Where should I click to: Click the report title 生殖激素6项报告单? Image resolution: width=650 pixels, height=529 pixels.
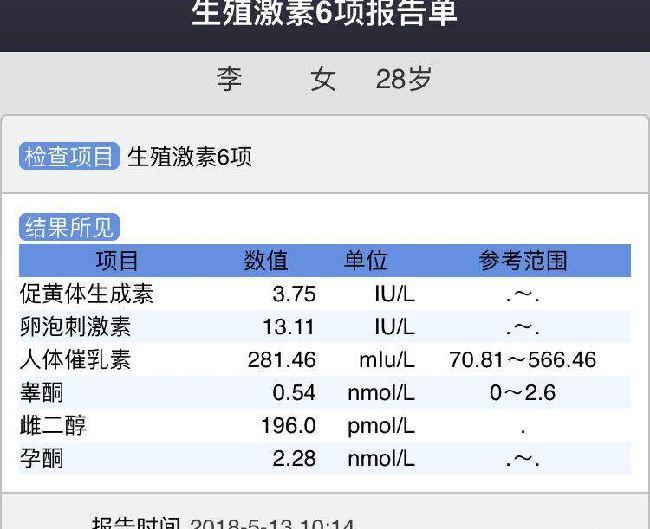pos(324,13)
